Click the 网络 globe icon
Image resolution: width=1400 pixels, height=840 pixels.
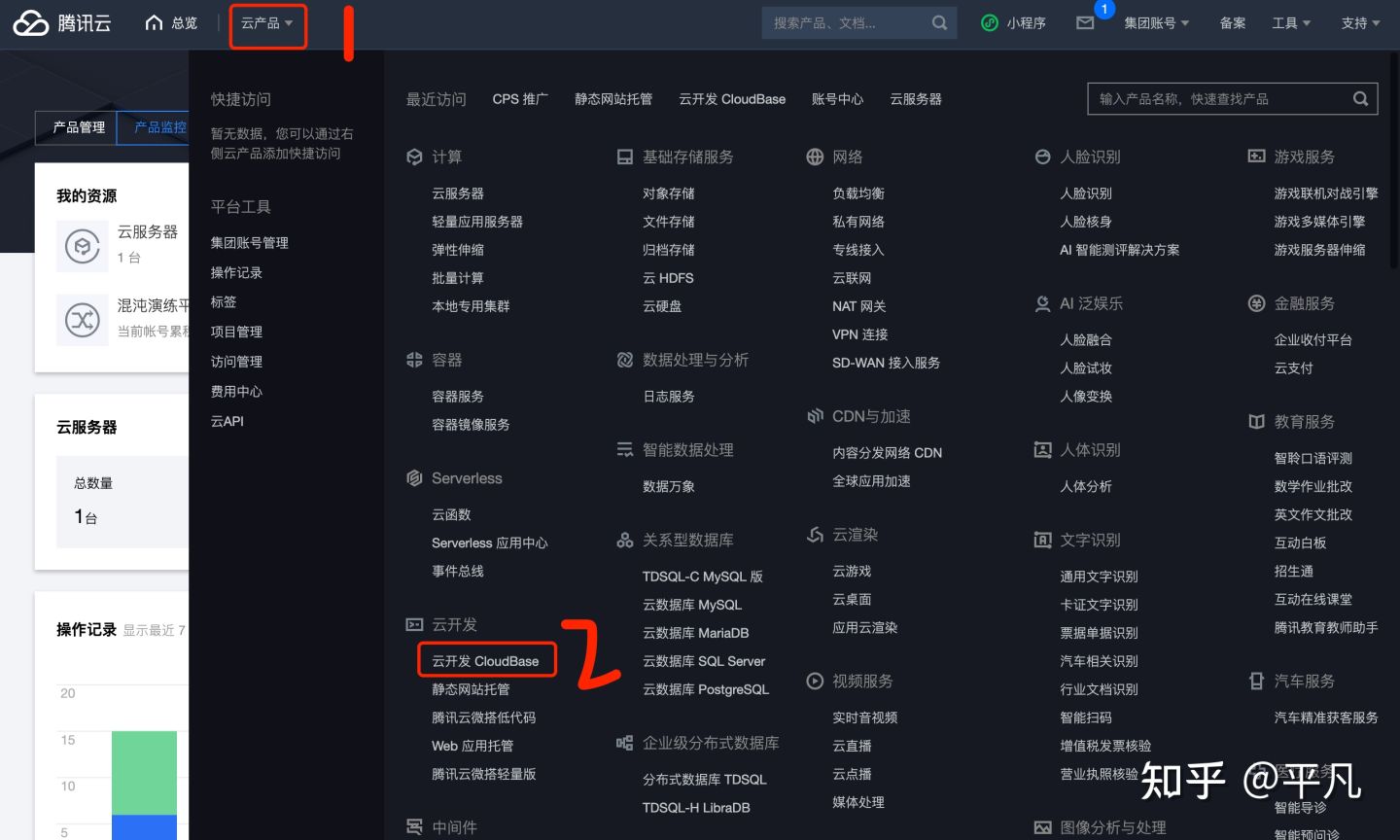(x=815, y=157)
